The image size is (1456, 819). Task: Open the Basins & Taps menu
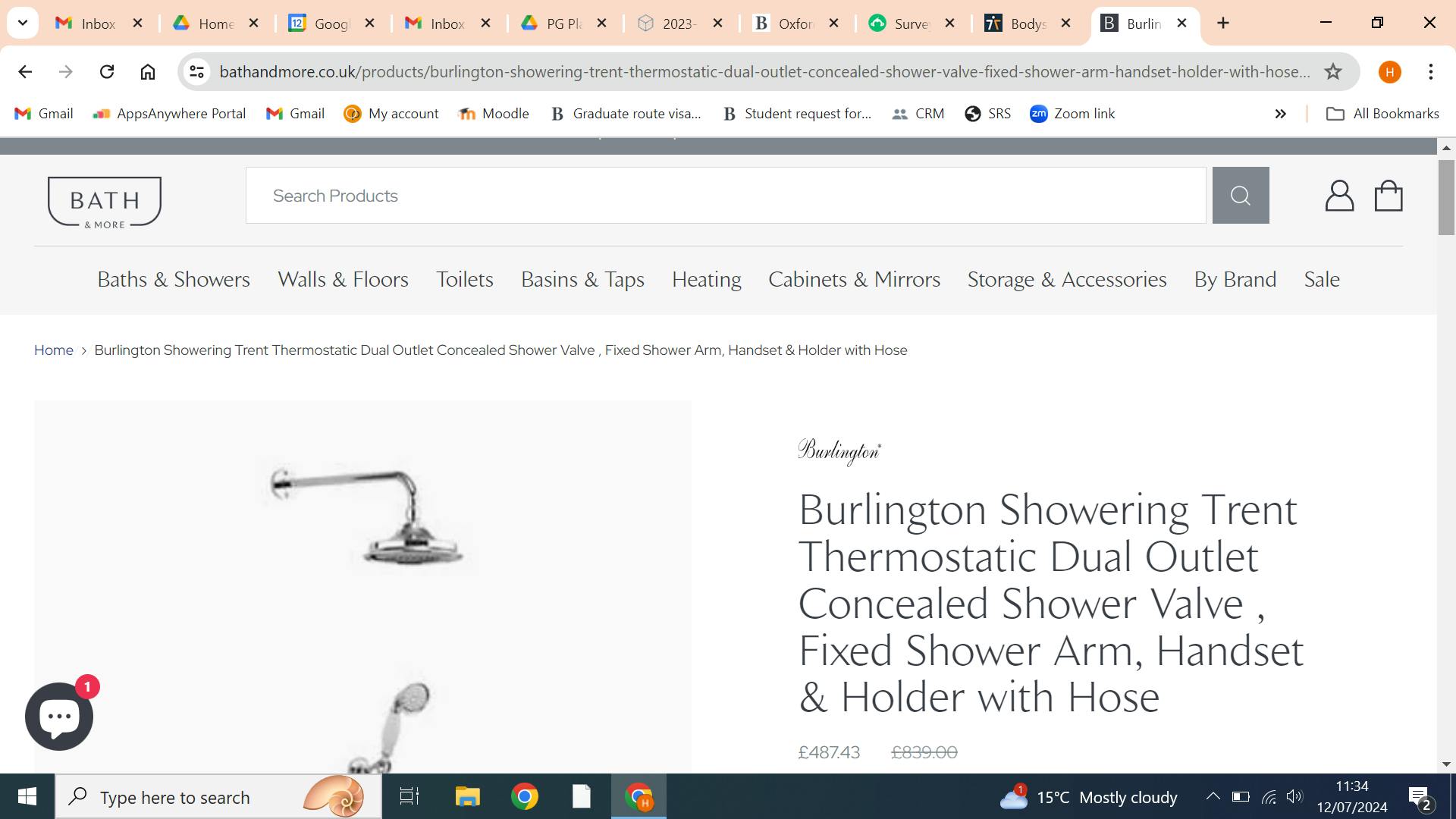(582, 280)
